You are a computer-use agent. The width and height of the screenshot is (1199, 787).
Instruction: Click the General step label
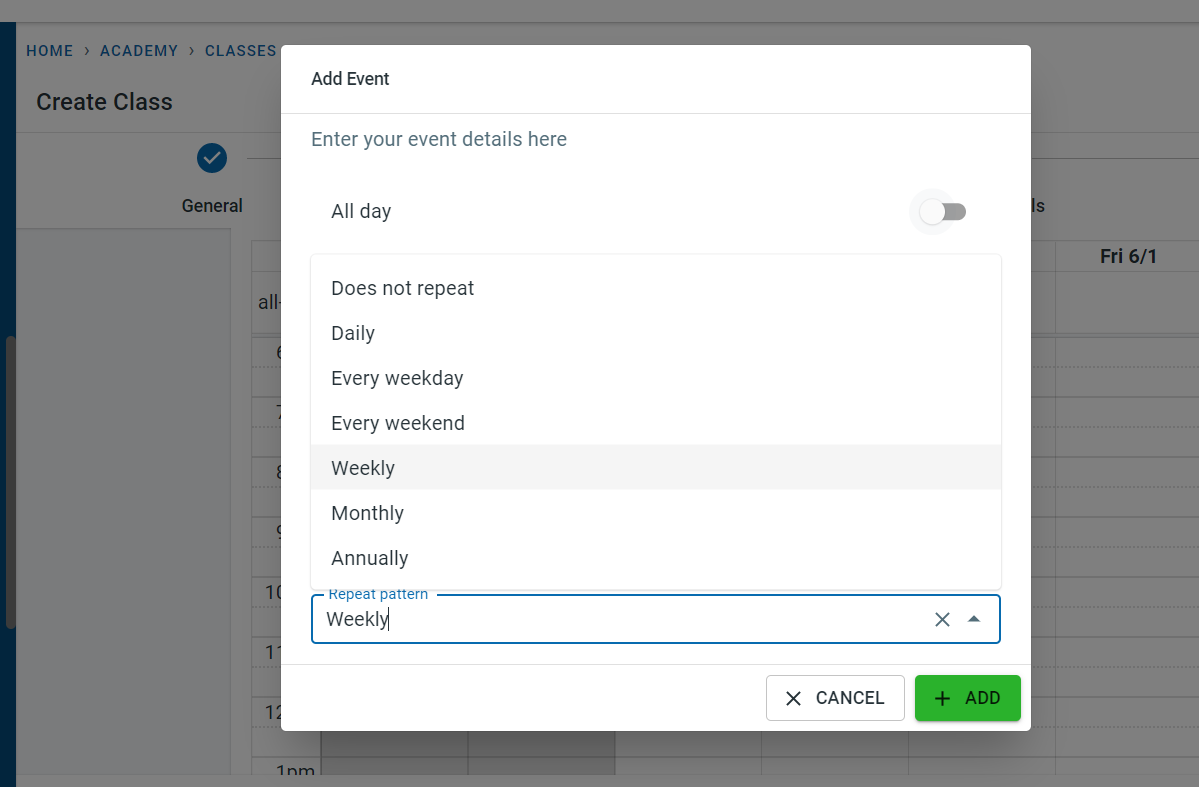pos(212,206)
